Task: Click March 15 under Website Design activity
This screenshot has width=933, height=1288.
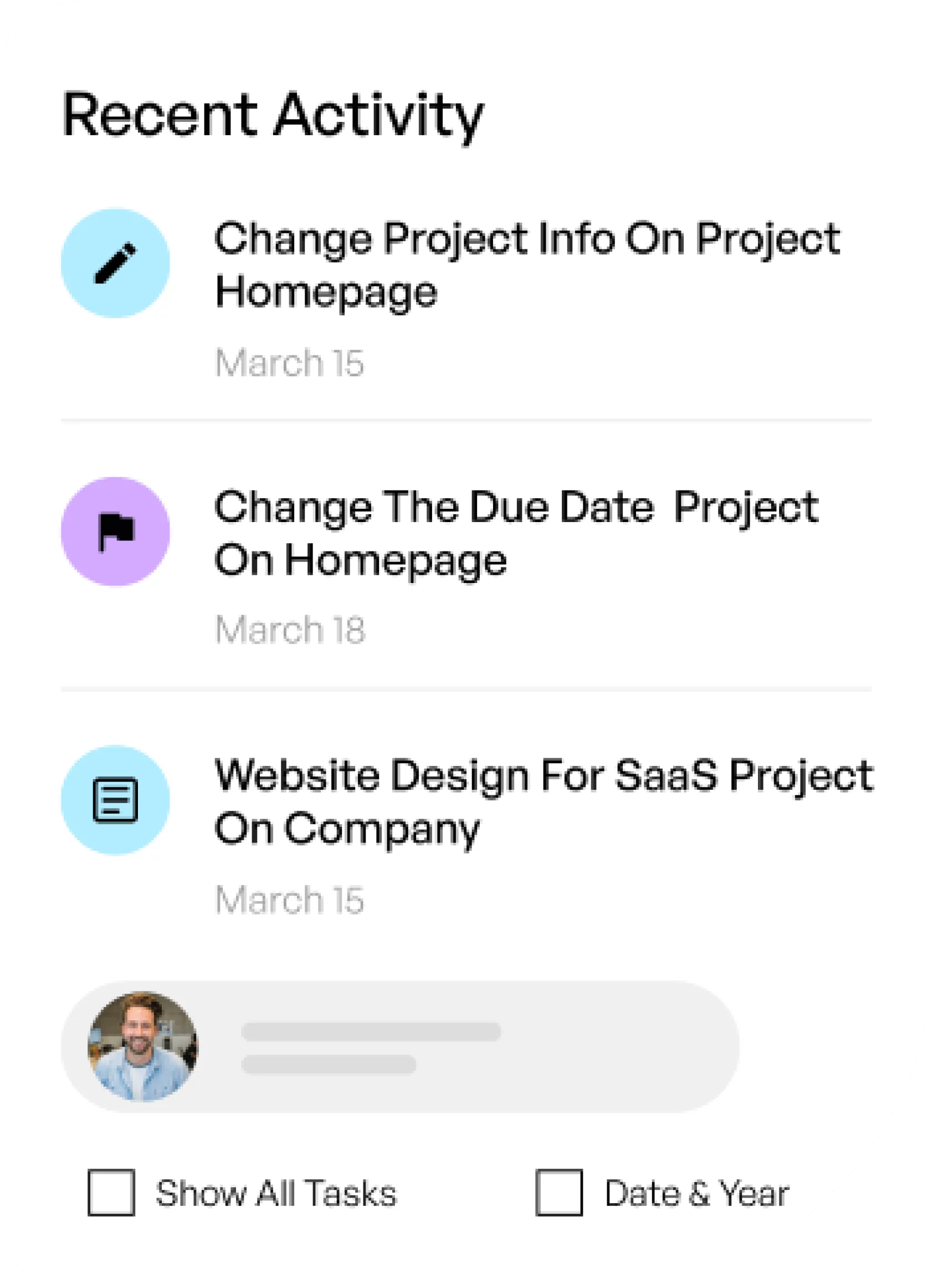Action: coord(289,899)
